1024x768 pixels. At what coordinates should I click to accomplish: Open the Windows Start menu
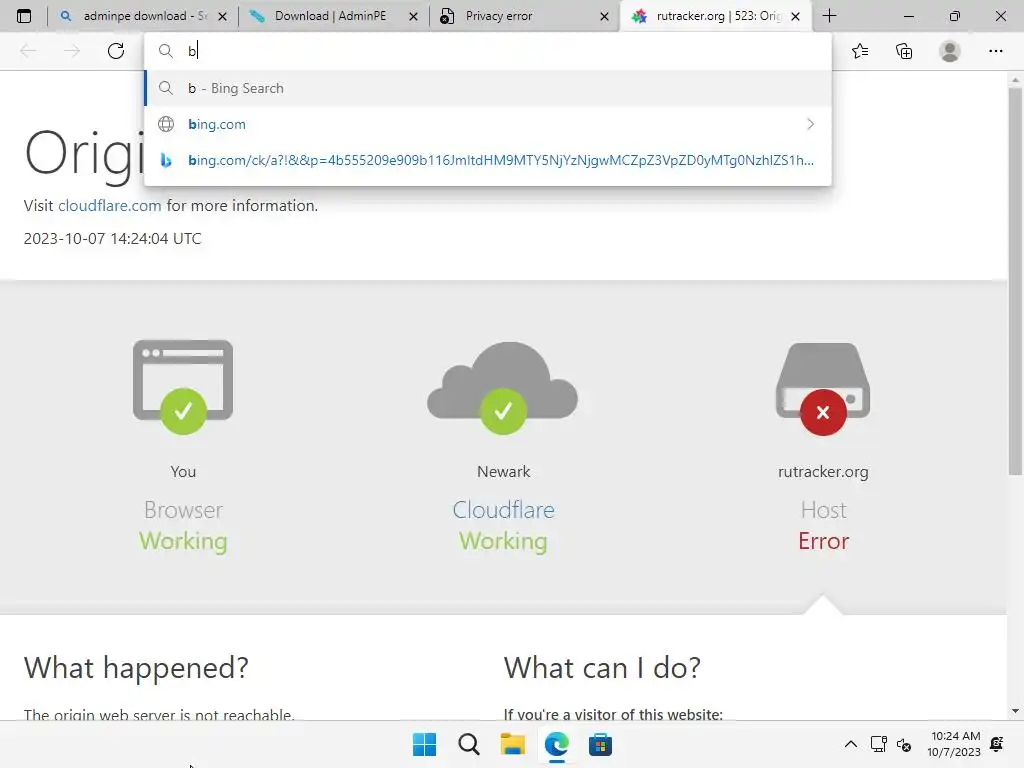pos(424,744)
